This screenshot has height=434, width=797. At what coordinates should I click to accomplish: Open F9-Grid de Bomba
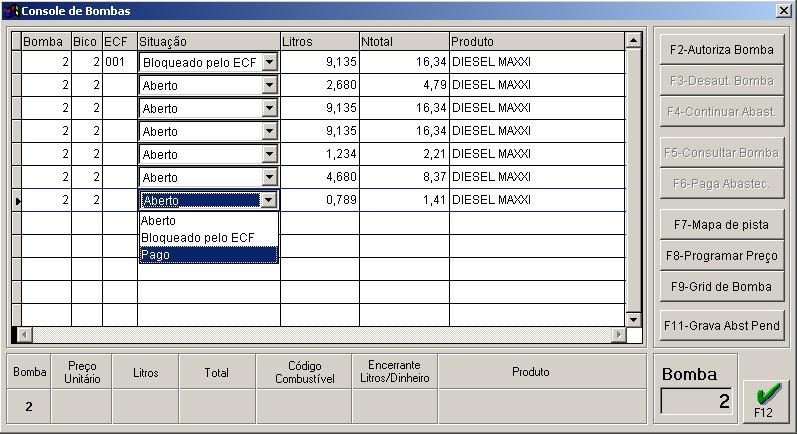[x=721, y=287]
